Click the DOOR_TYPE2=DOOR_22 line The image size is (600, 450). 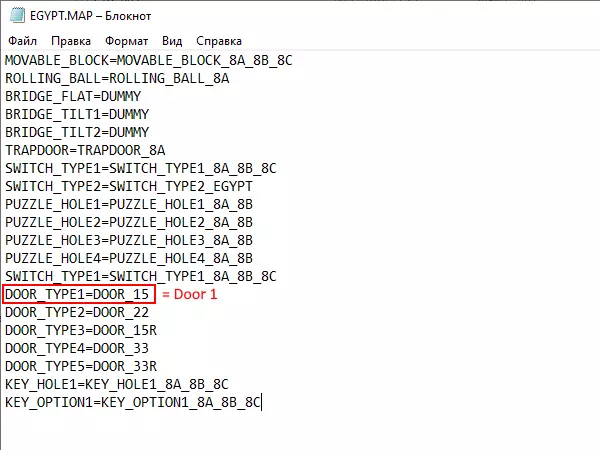(77, 312)
